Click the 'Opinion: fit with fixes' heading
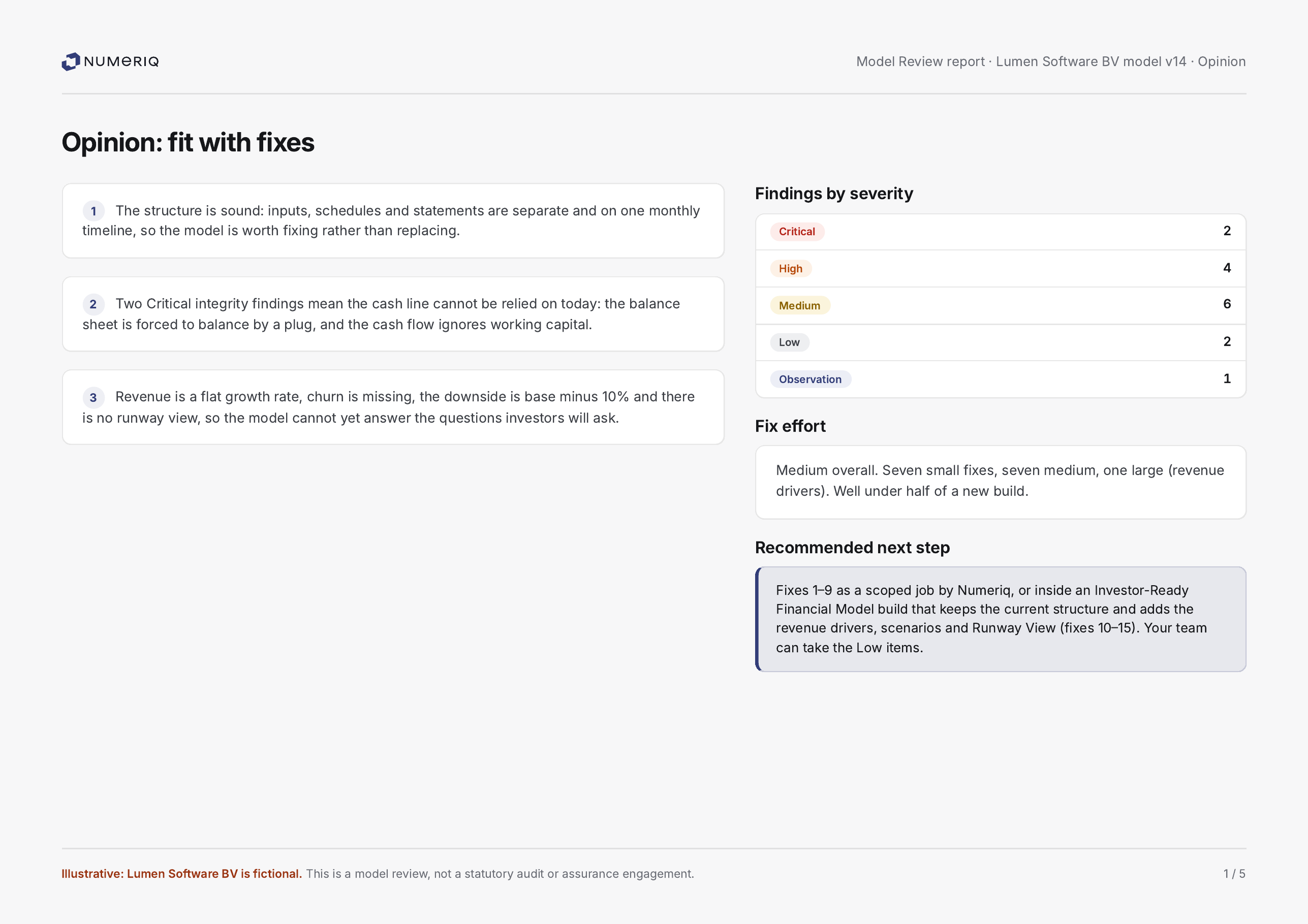1308x924 pixels. [x=188, y=142]
